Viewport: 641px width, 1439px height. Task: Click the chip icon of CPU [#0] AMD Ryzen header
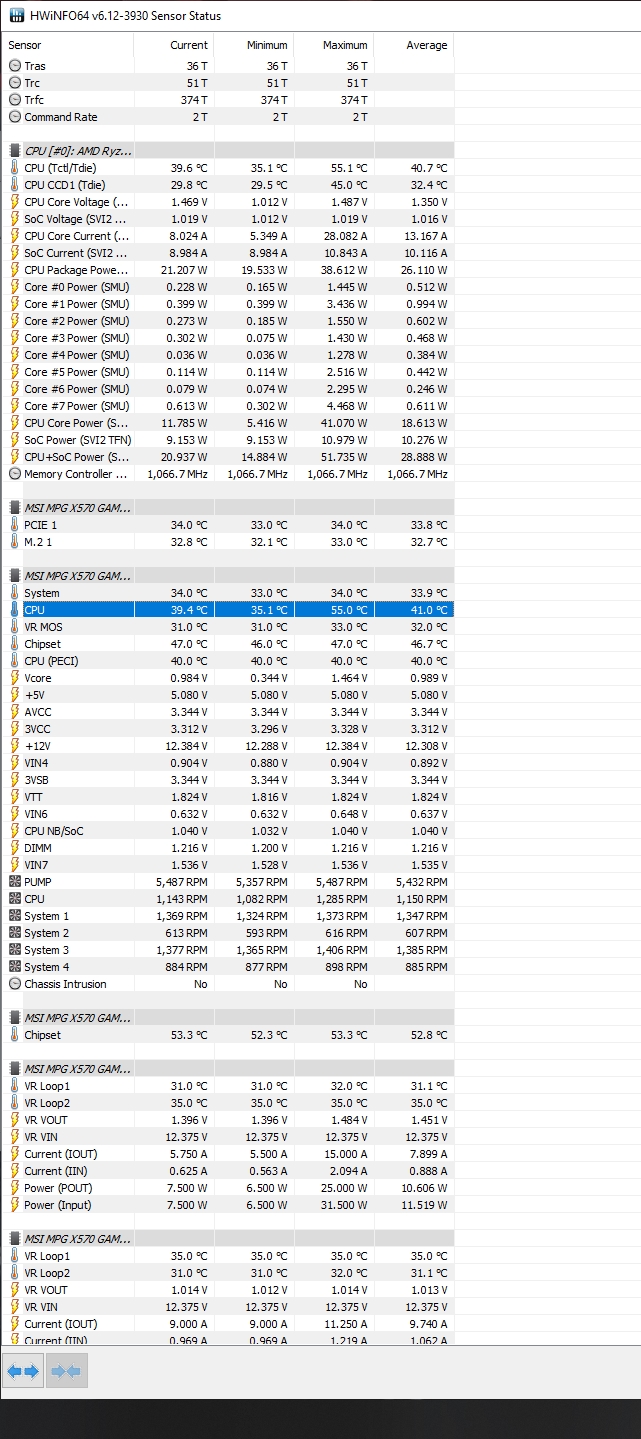tap(14, 151)
